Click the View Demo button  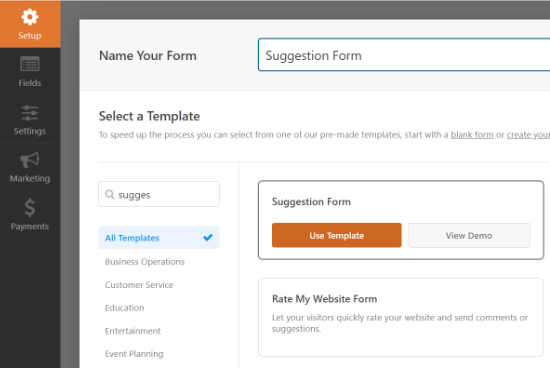pyautogui.click(x=469, y=235)
